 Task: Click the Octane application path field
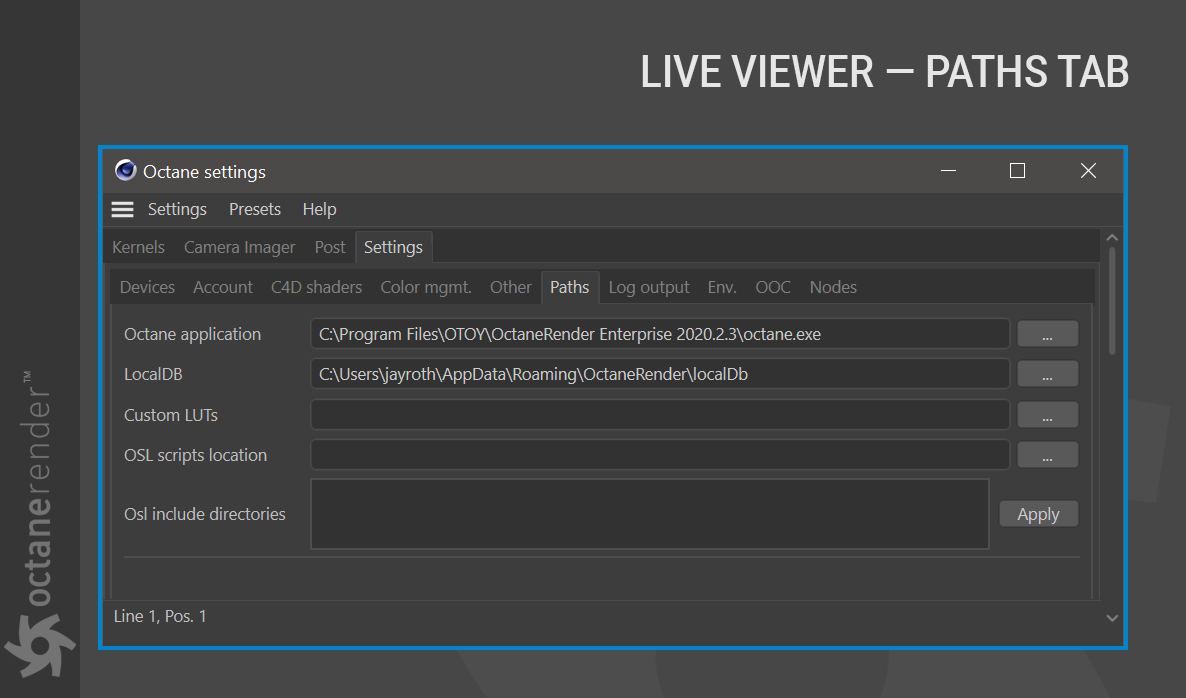click(x=660, y=333)
